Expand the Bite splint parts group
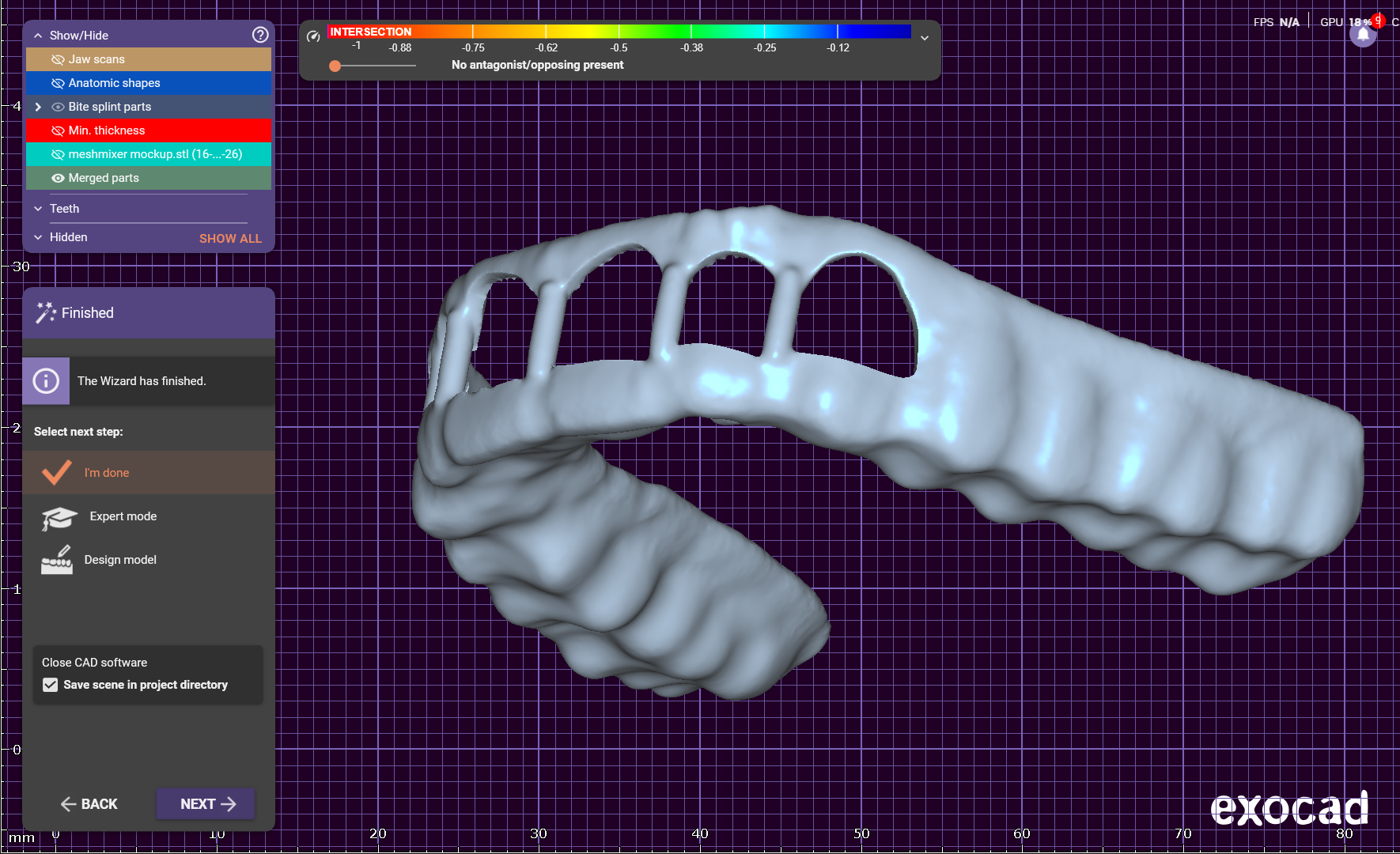Image resolution: width=1400 pixels, height=854 pixels. pos(38,107)
